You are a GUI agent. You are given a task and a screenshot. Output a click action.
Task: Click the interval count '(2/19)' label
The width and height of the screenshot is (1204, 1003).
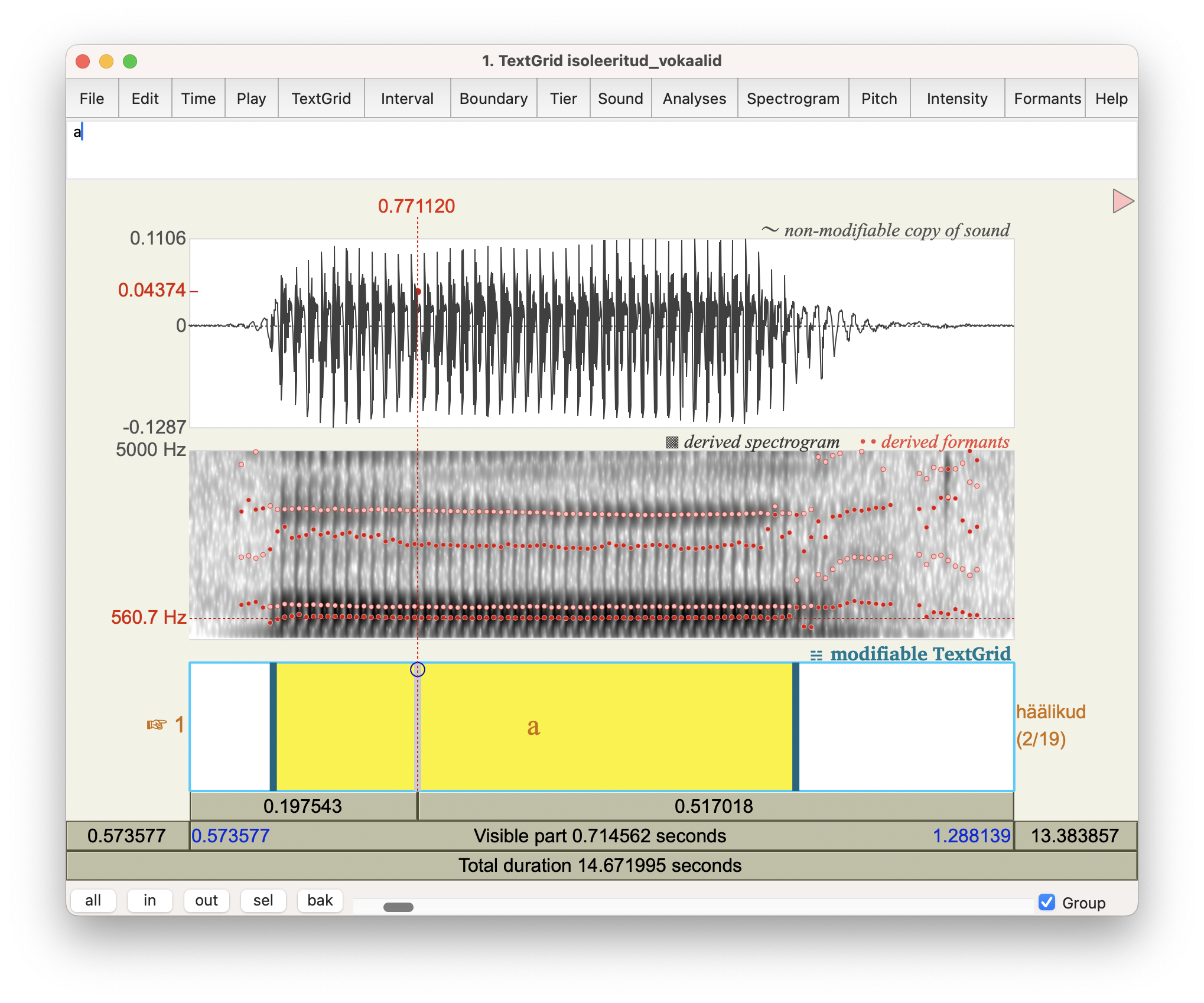(x=1041, y=739)
